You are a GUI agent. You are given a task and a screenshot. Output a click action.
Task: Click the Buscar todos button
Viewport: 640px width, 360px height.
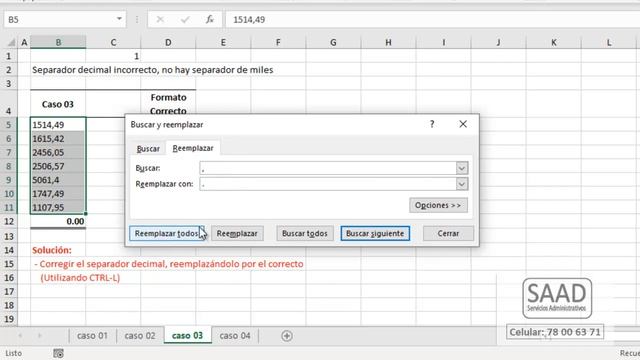point(305,233)
